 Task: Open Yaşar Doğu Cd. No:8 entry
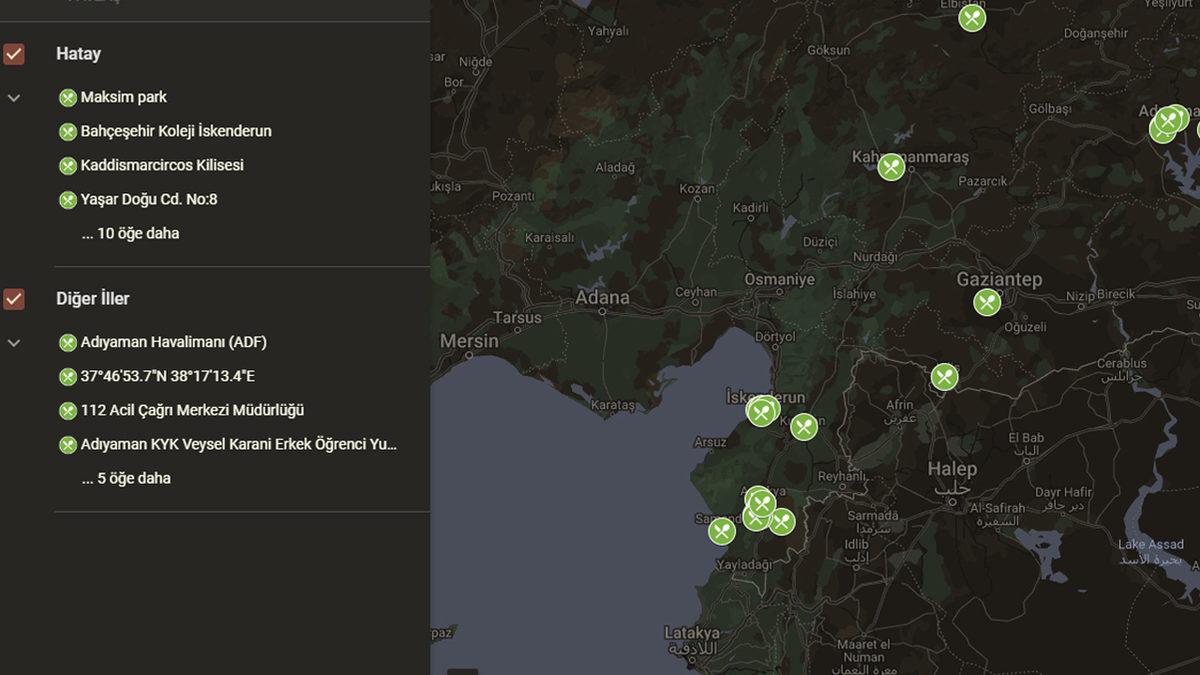click(x=149, y=200)
